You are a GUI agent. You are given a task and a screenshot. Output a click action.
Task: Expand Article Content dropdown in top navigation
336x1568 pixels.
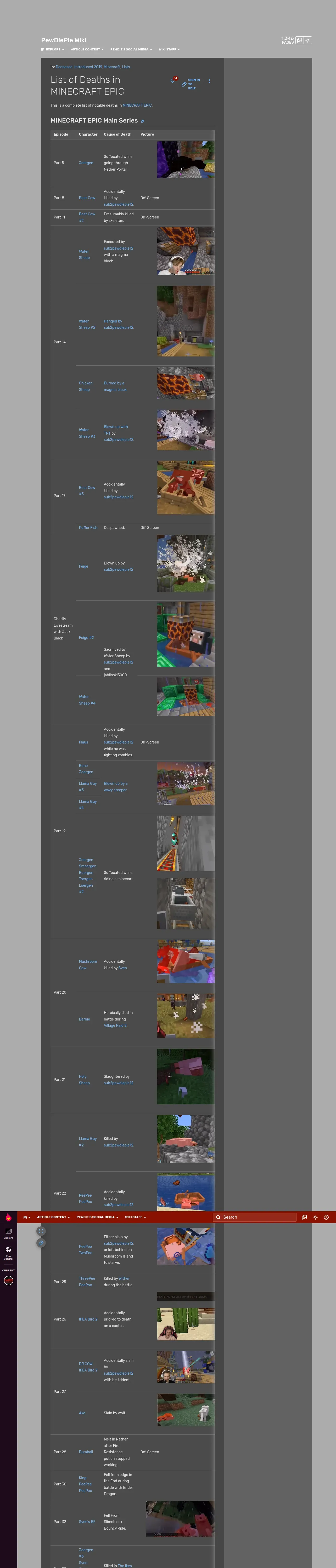click(87, 49)
